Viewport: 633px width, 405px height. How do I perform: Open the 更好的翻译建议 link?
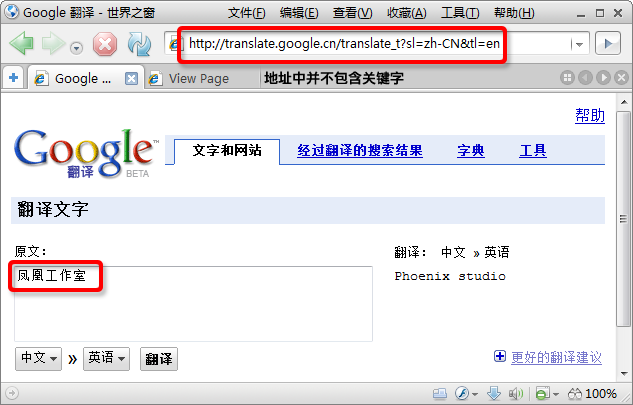[x=556, y=357]
